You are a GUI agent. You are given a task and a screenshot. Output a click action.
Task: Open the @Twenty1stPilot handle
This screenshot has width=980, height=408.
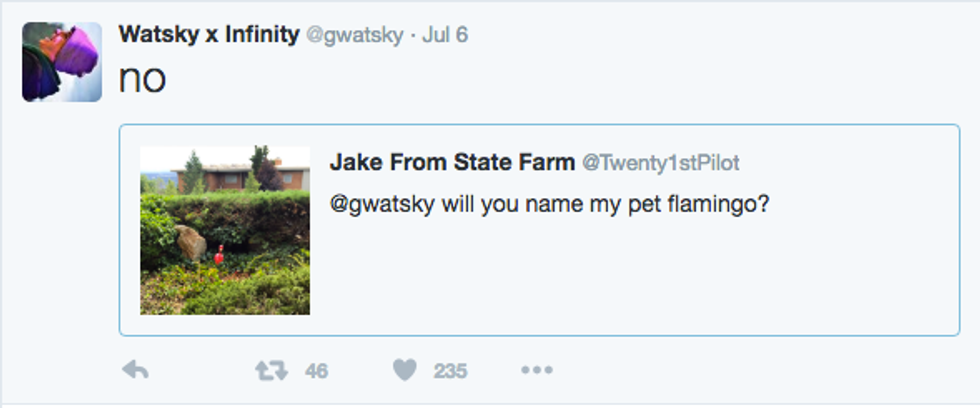[x=661, y=163]
